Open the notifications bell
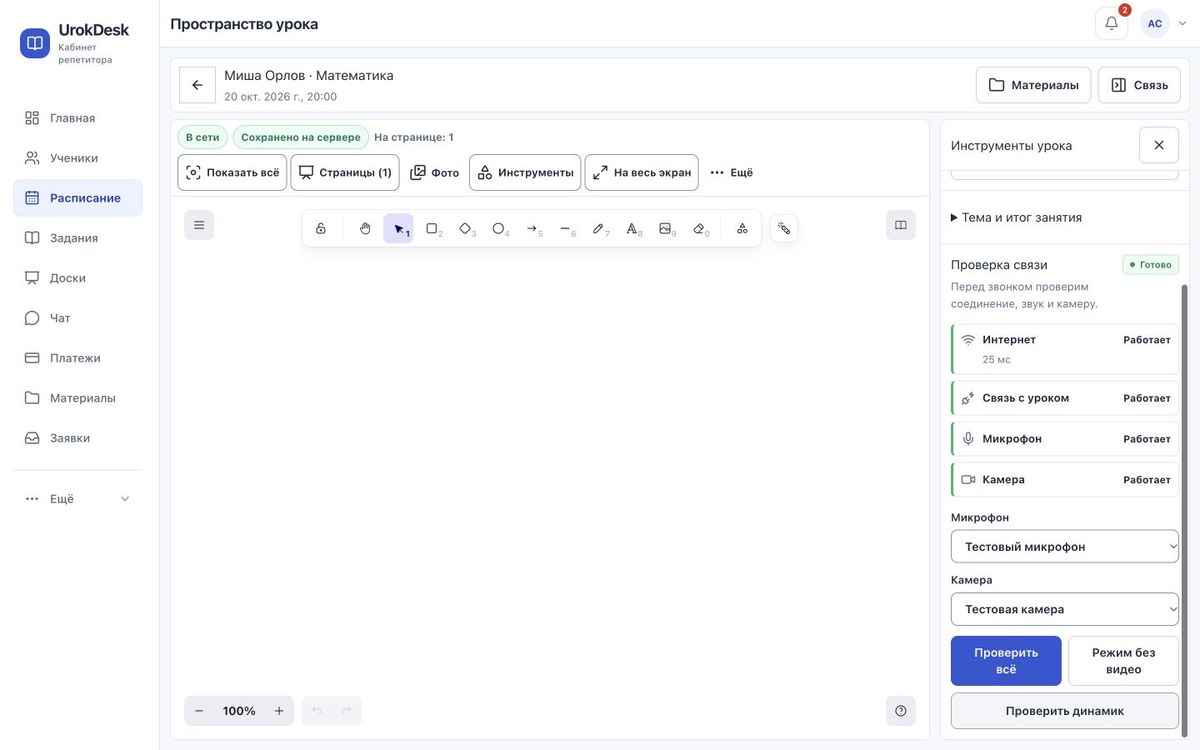This screenshot has width=1200, height=750. point(1111,23)
